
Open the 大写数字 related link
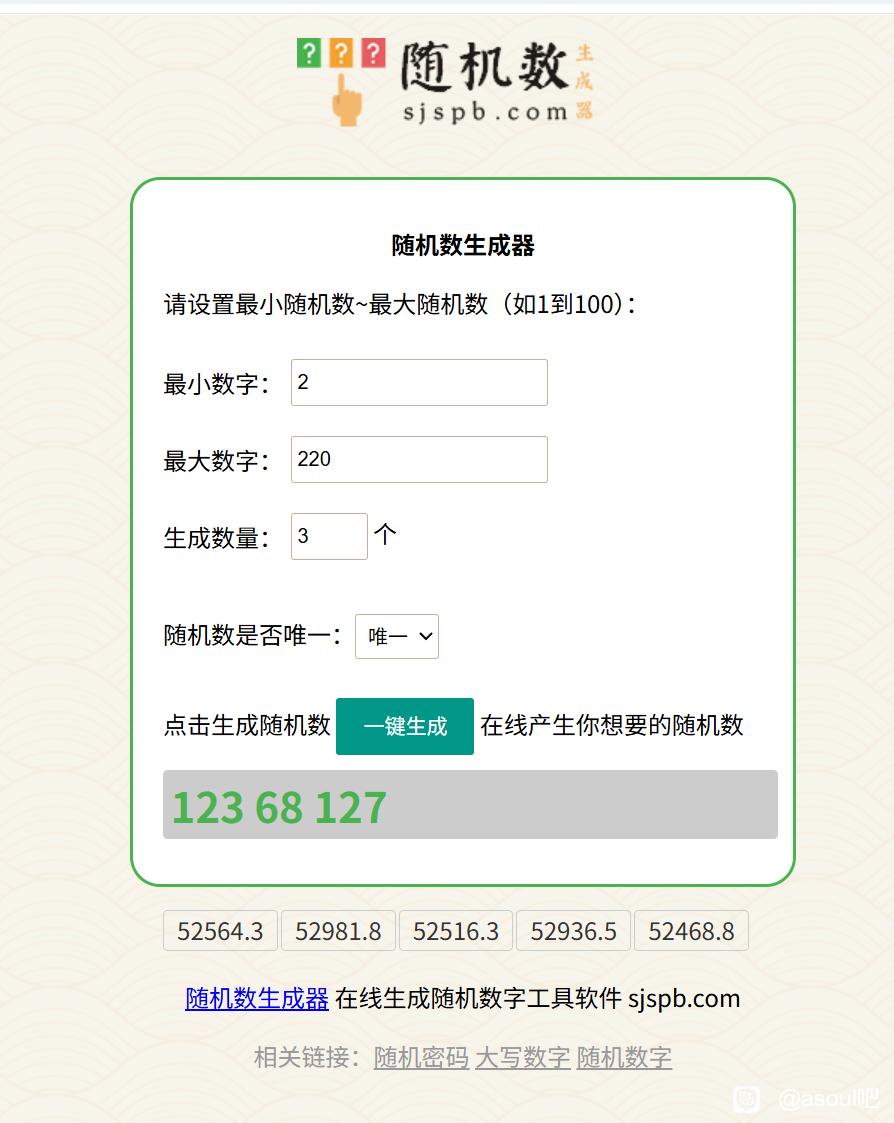[523, 1057]
